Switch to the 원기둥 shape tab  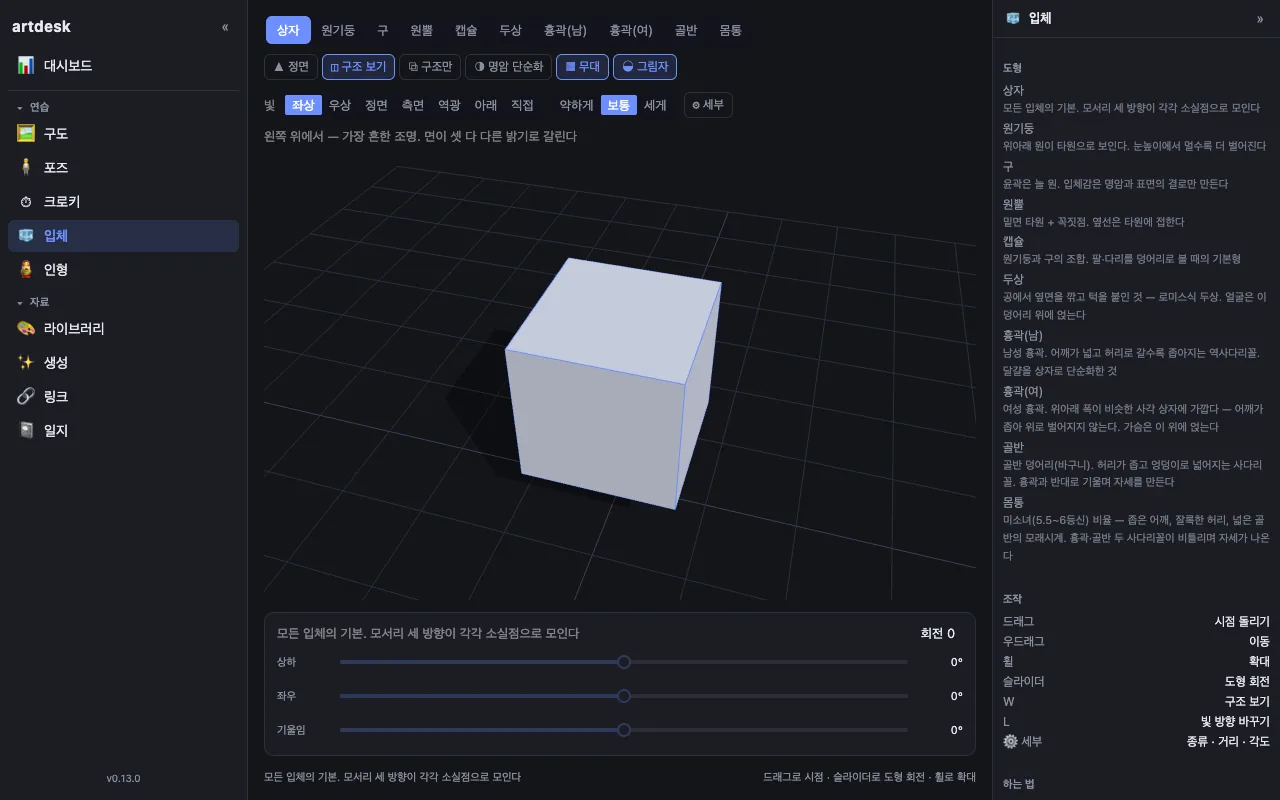(338, 31)
